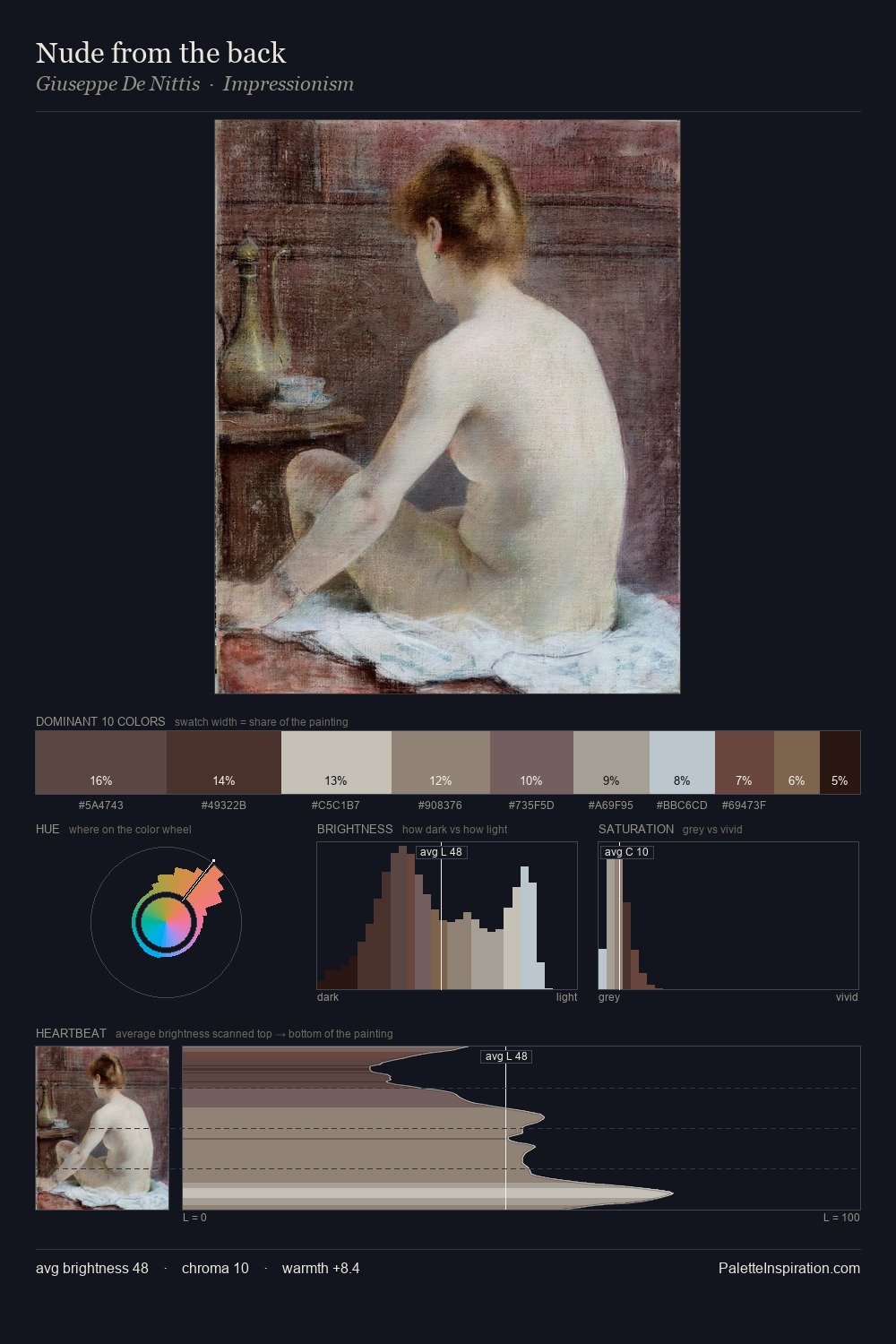
Task: Click the hex label #5A4743
Action: 101,806
